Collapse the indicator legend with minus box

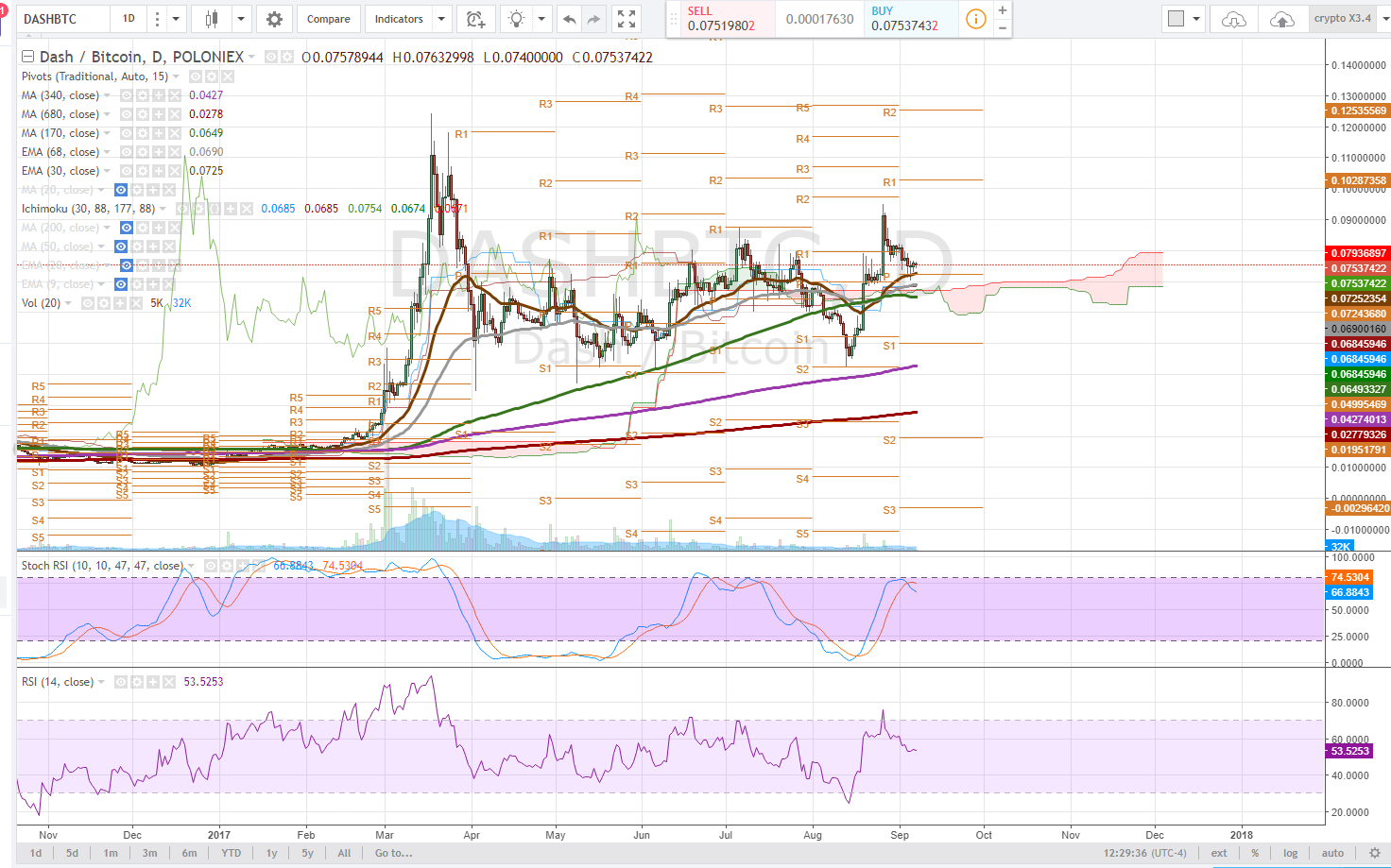pos(27,57)
